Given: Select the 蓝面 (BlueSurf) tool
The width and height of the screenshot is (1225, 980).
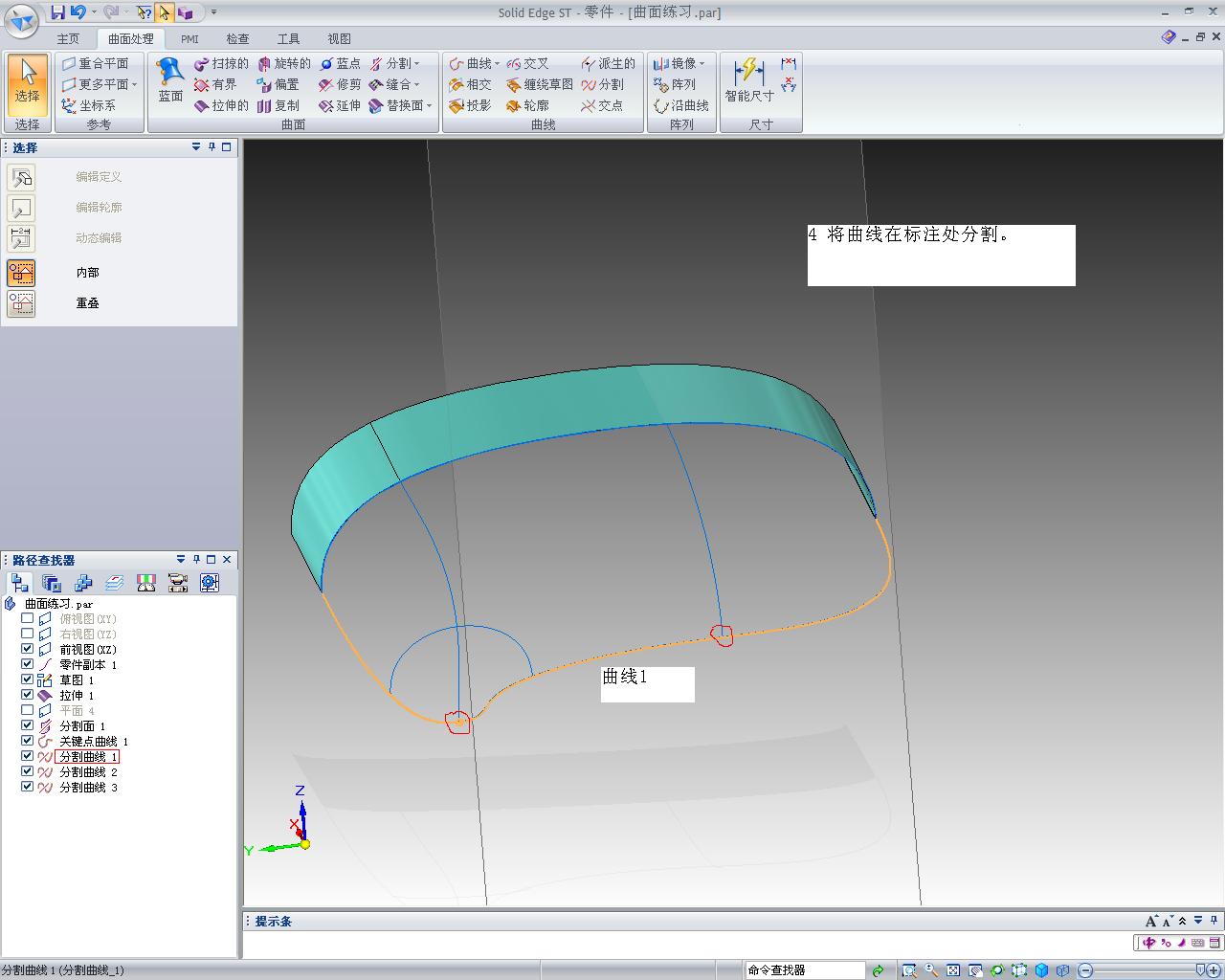Looking at the screenshot, I should point(170,80).
